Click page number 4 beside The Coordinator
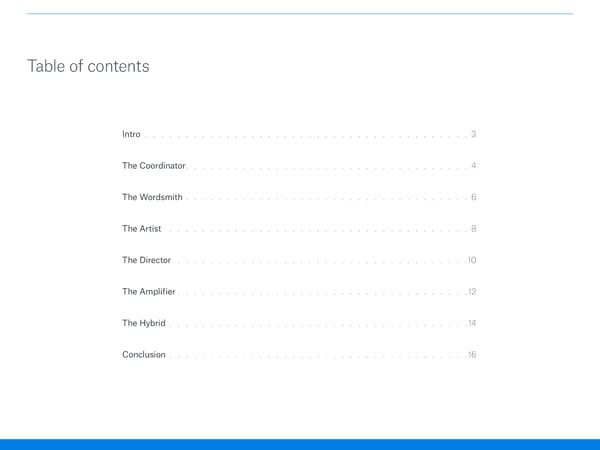 [473, 165]
